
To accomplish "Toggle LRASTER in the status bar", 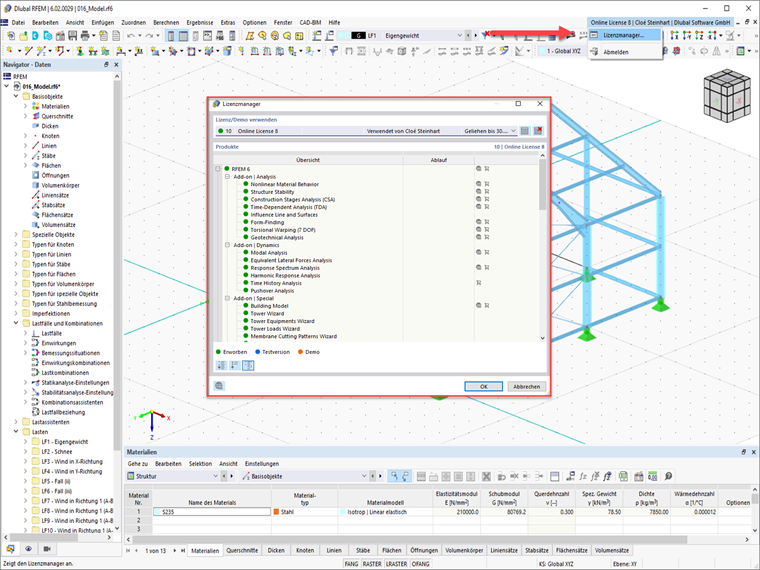I will tap(396, 564).
